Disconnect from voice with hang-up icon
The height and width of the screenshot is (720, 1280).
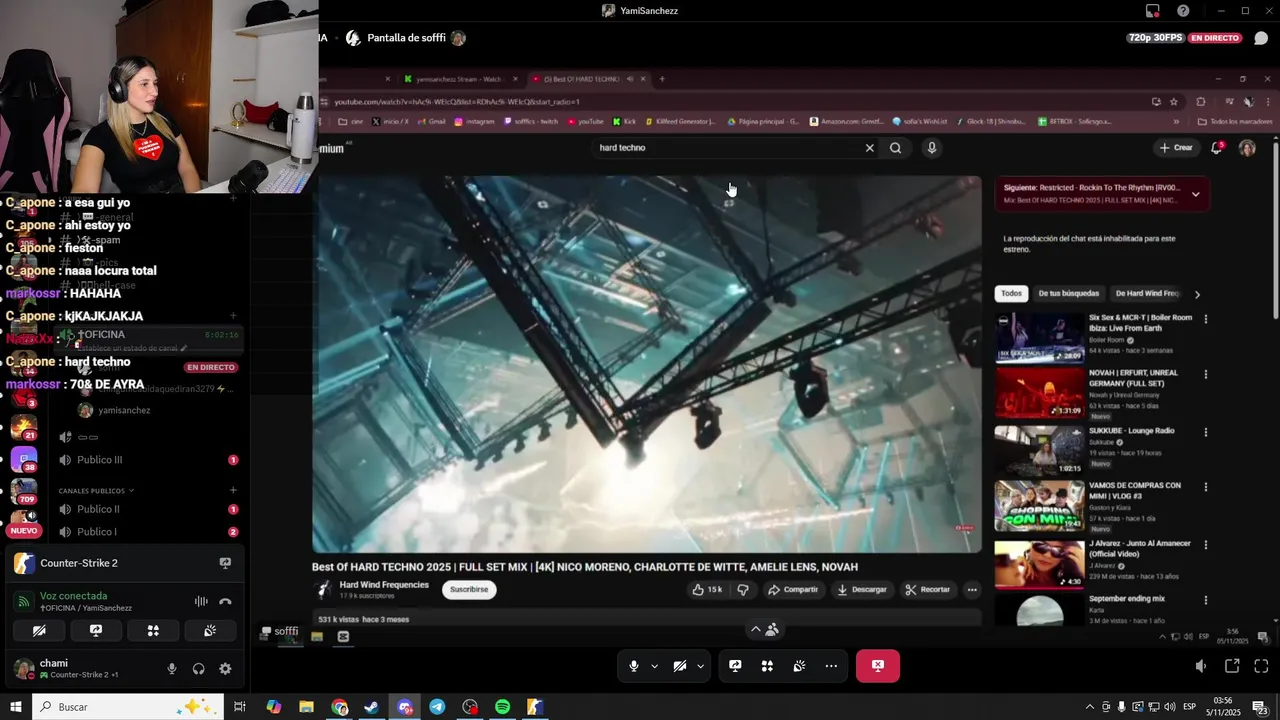coord(225,602)
